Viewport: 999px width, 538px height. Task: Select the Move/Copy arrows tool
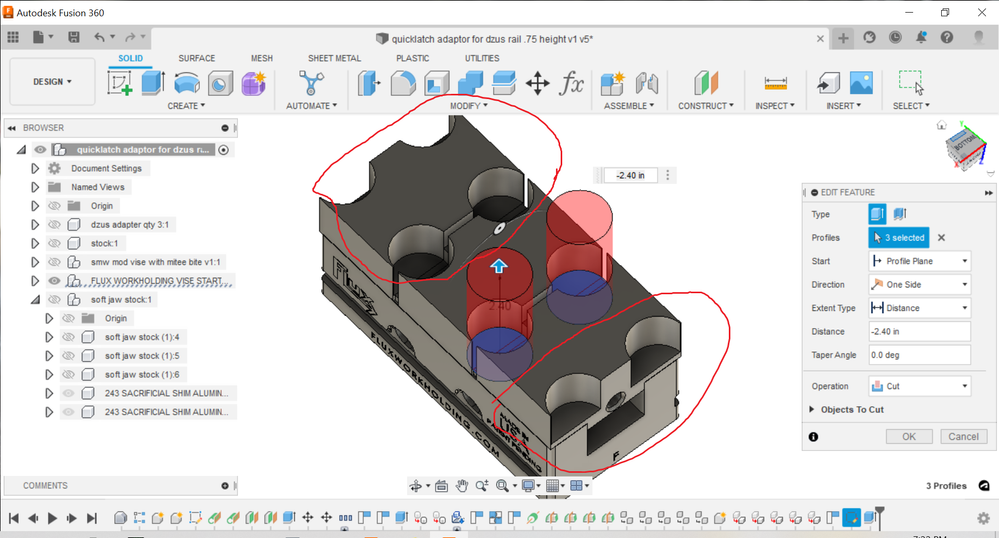point(538,84)
